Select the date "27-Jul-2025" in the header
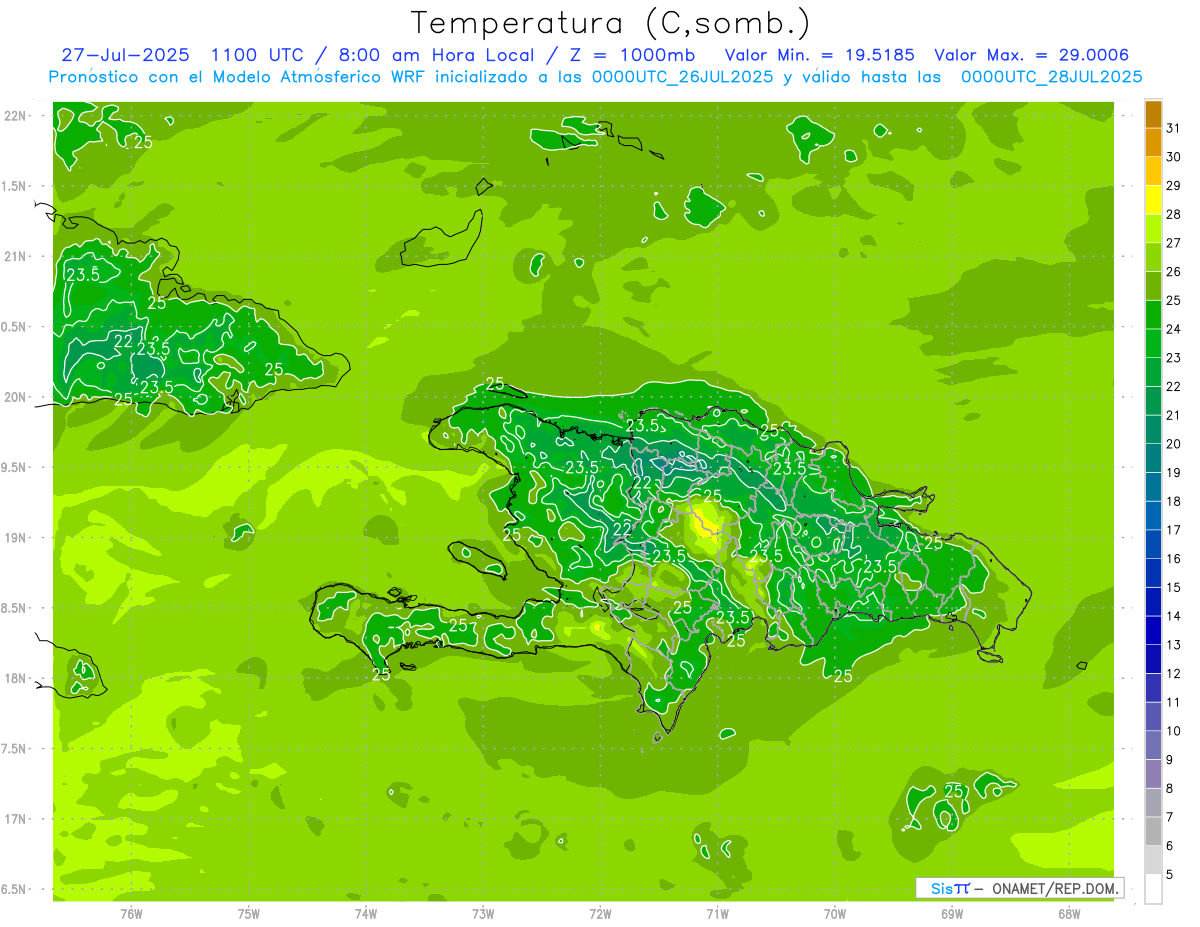 pyautogui.click(x=126, y=55)
